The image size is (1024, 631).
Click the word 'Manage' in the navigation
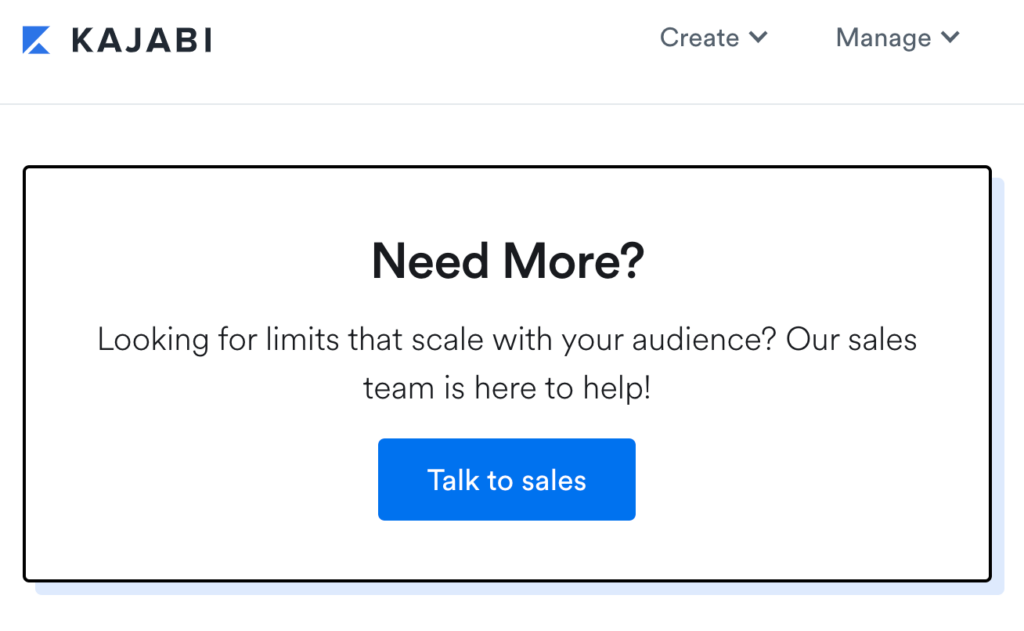(x=884, y=38)
